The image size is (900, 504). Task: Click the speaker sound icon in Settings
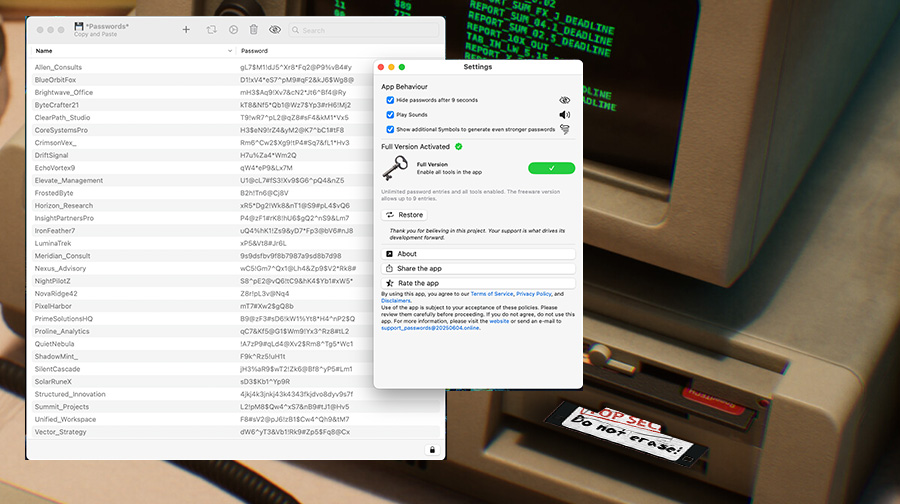565,115
